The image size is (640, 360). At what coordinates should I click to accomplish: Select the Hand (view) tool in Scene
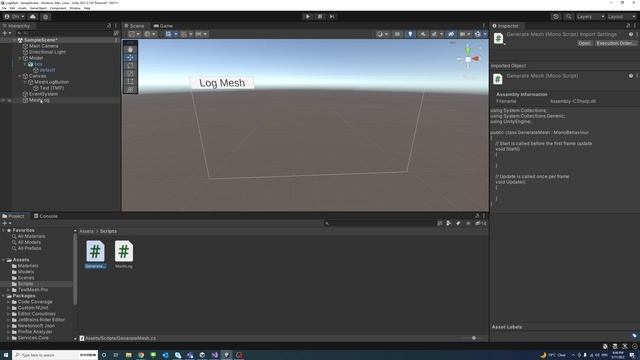point(130,49)
